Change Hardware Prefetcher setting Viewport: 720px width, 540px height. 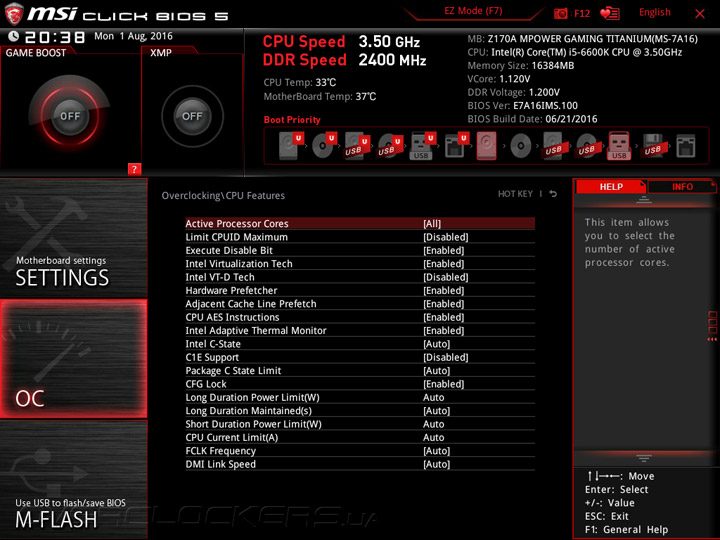click(360, 290)
